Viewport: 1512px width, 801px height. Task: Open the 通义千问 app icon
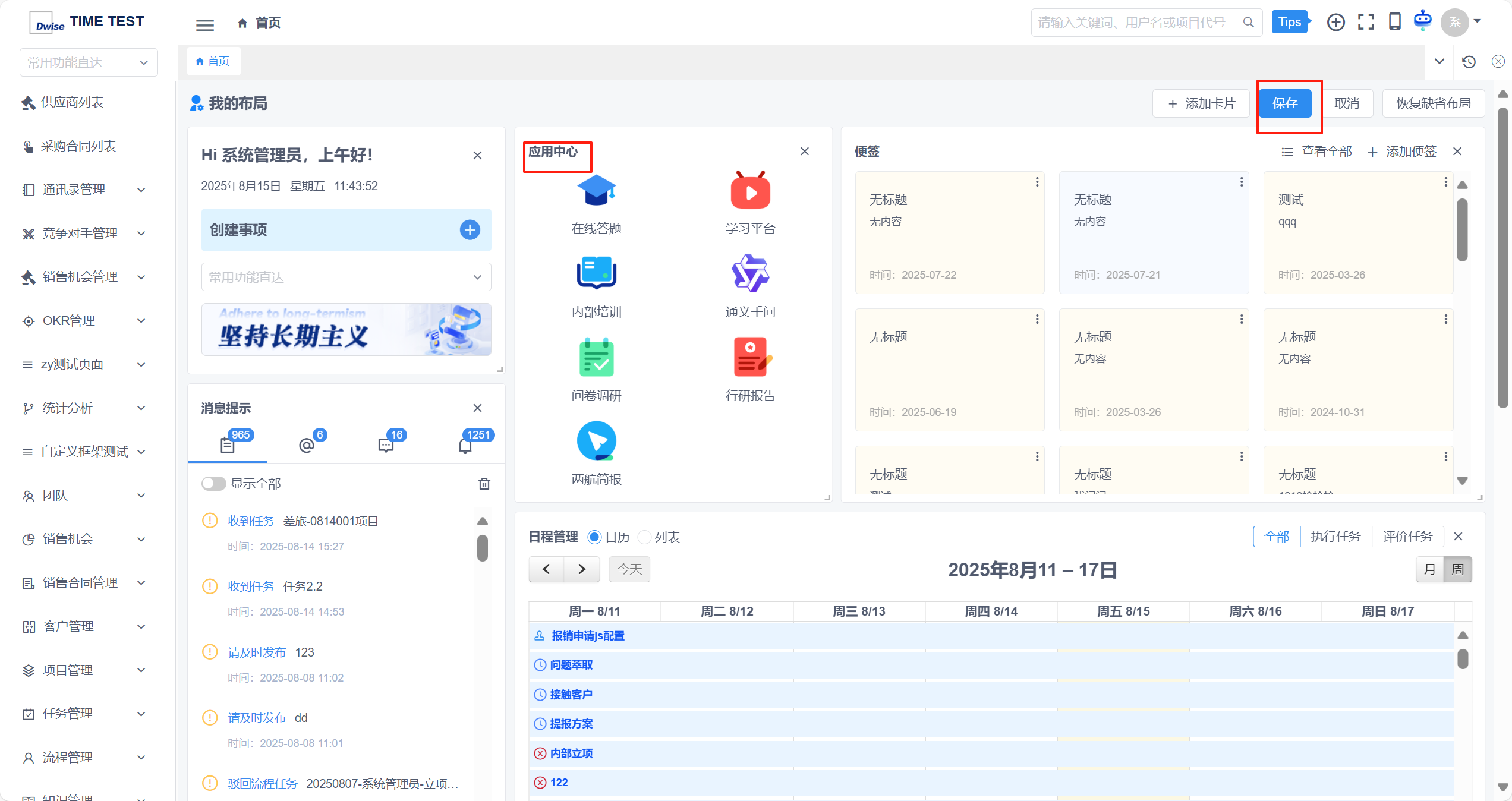[x=750, y=274]
